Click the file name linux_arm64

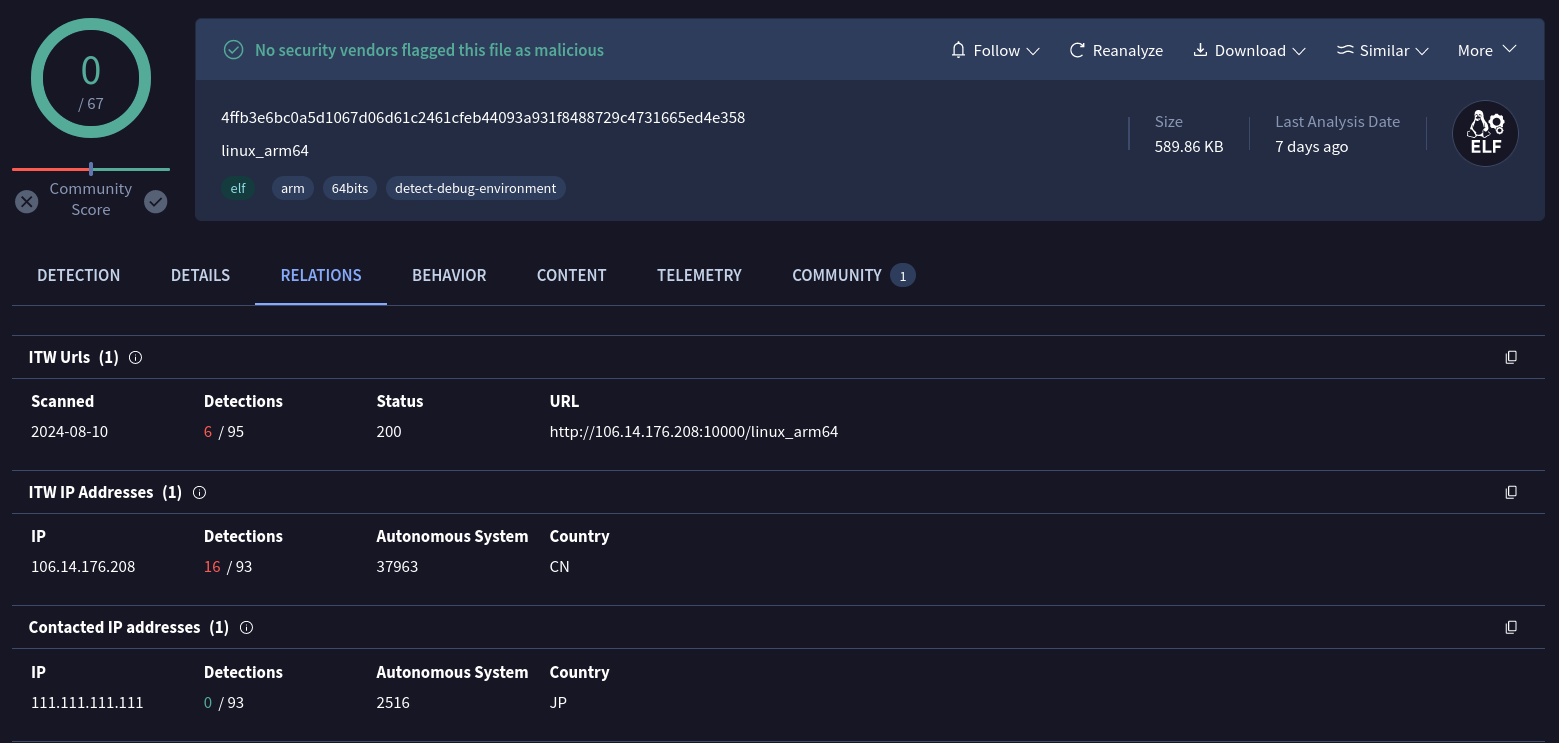265,151
